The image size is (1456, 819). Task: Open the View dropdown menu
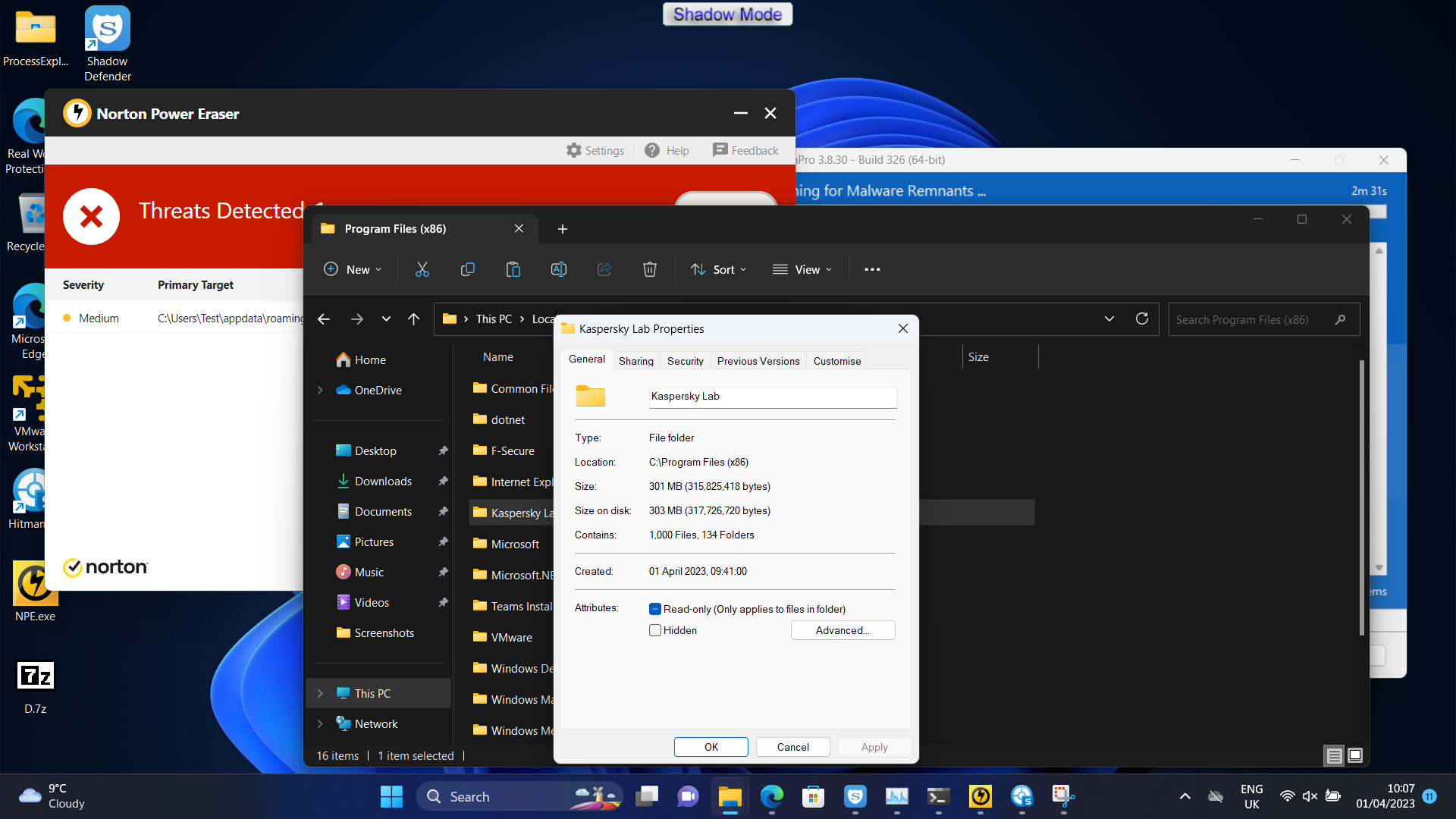(802, 269)
